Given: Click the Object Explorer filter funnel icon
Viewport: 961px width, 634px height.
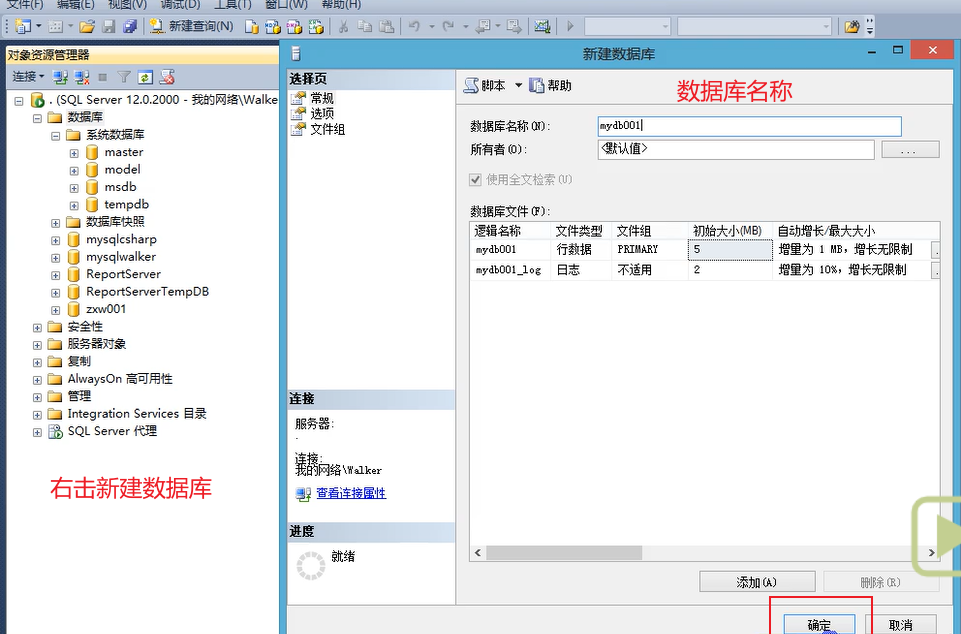Looking at the screenshot, I should pyautogui.click(x=124, y=77).
